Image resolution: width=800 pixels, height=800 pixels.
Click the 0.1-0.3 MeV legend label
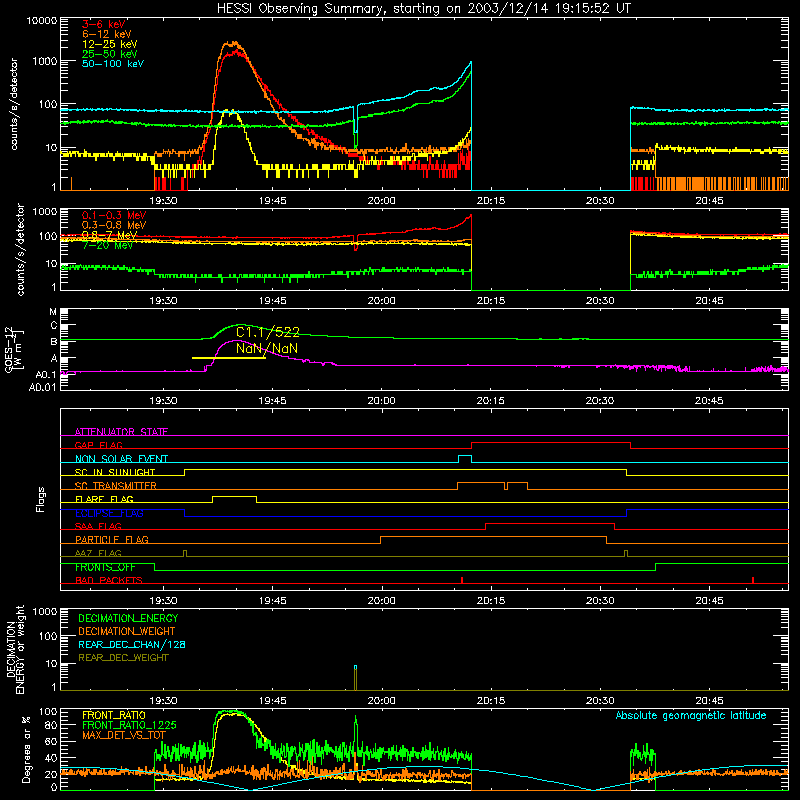click(x=114, y=216)
